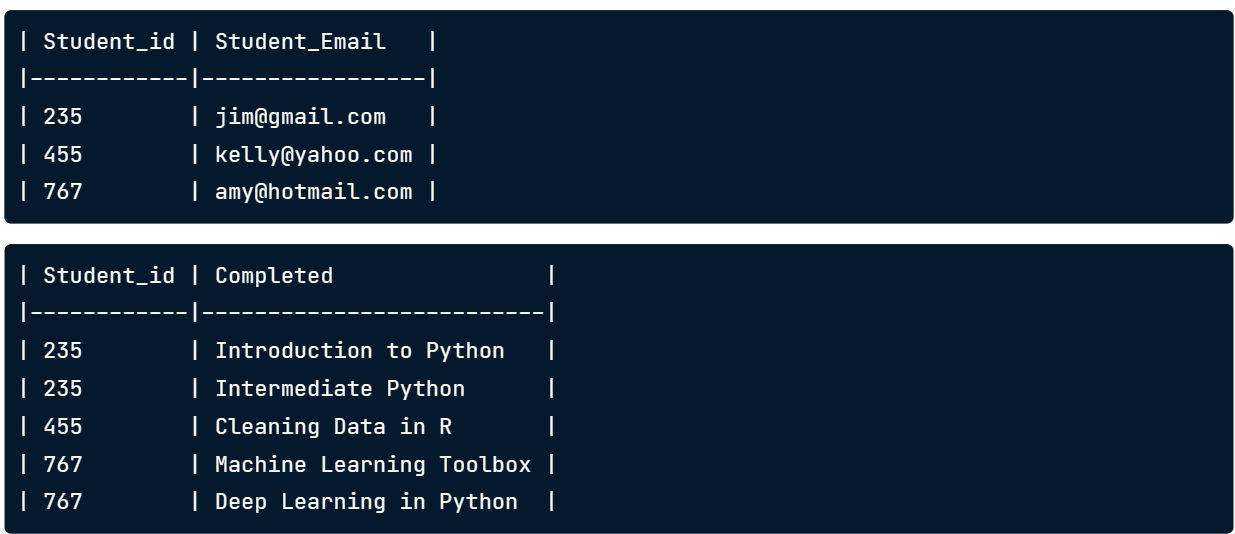Click id 767 in the email table
This screenshot has height=534, width=1235.
tap(63, 192)
